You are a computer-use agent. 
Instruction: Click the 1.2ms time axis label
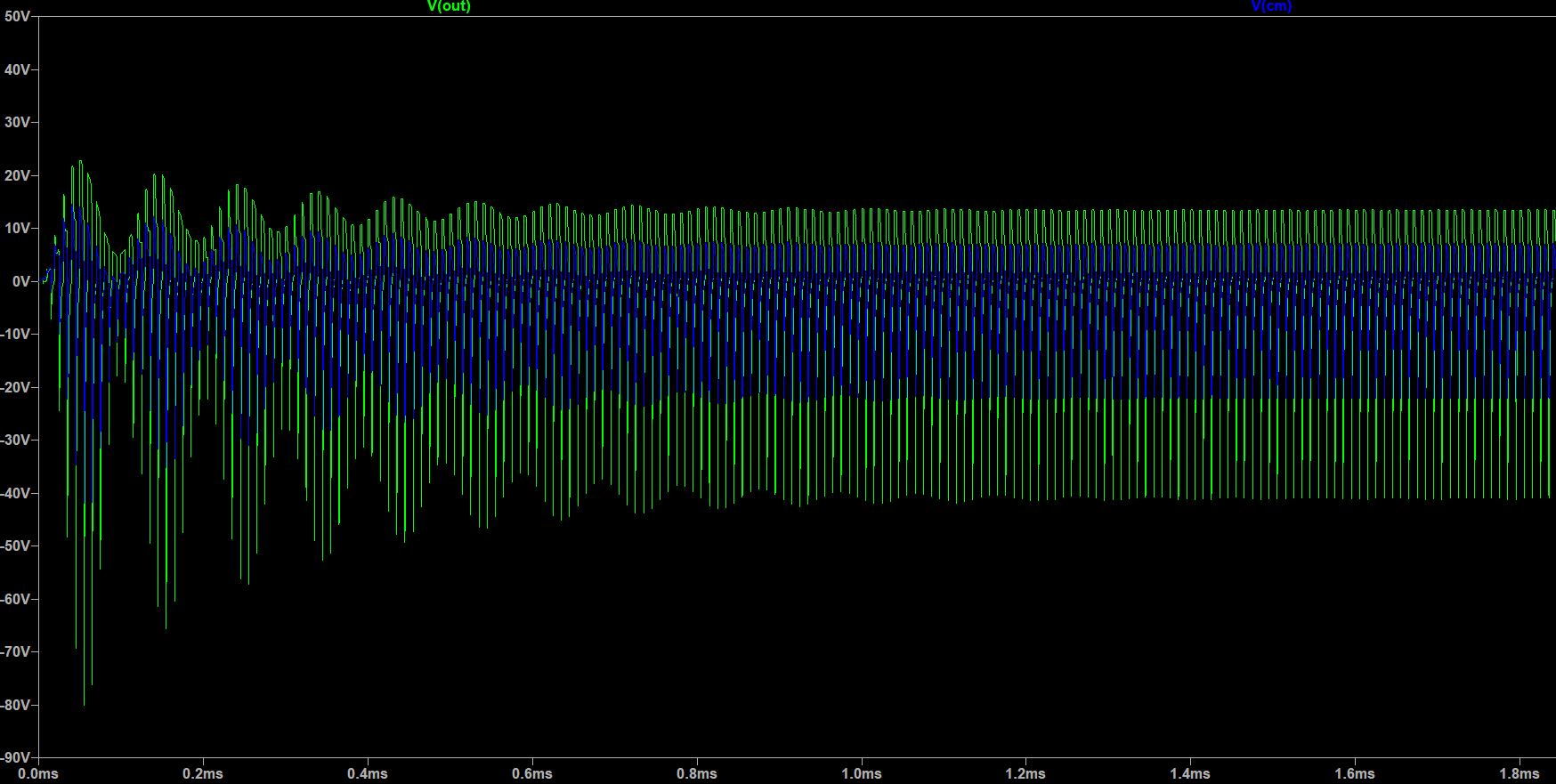[1025, 774]
